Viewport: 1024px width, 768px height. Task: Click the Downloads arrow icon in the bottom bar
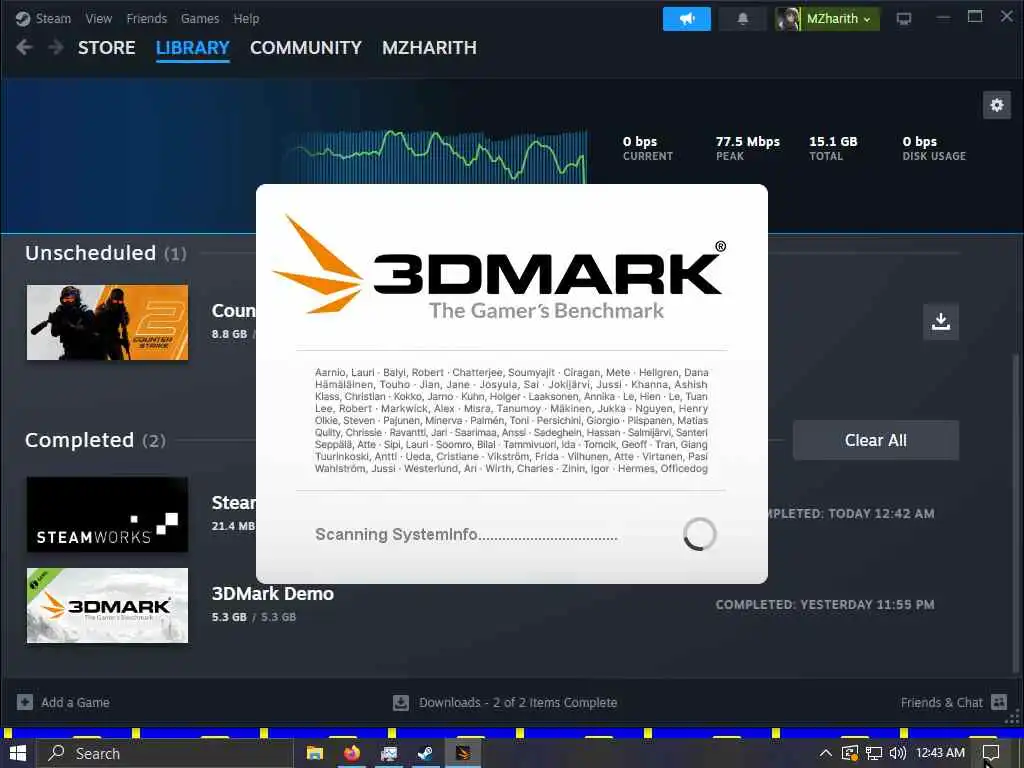401,703
